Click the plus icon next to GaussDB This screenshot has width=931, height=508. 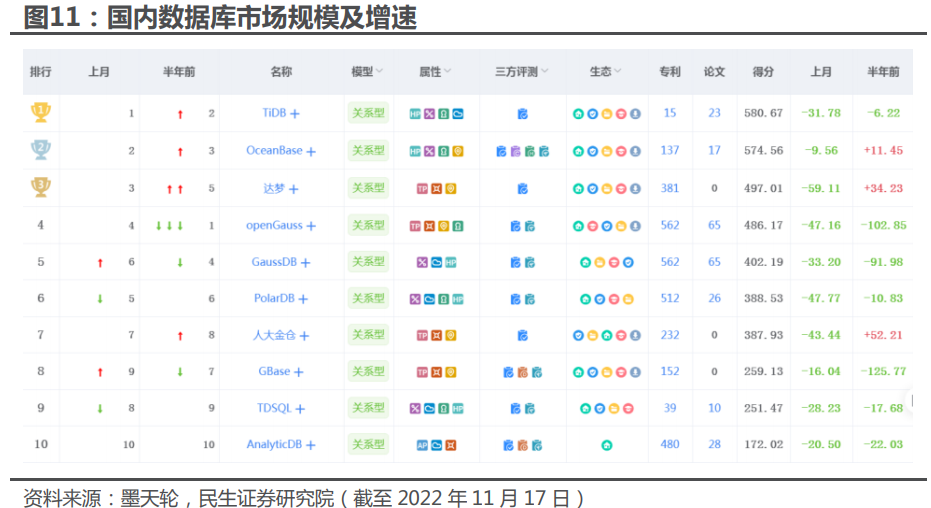pyautogui.click(x=305, y=262)
